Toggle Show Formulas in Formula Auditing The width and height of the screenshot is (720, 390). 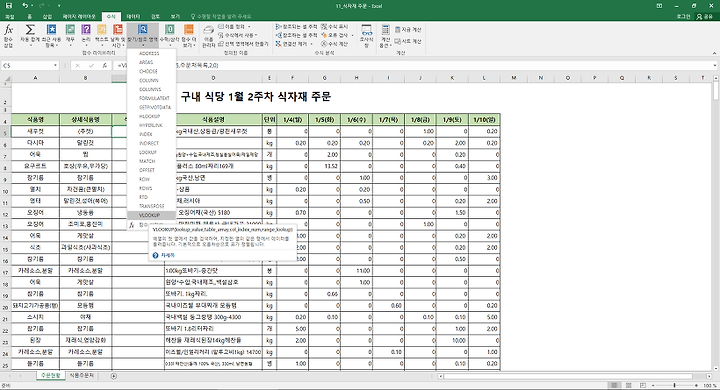point(335,27)
